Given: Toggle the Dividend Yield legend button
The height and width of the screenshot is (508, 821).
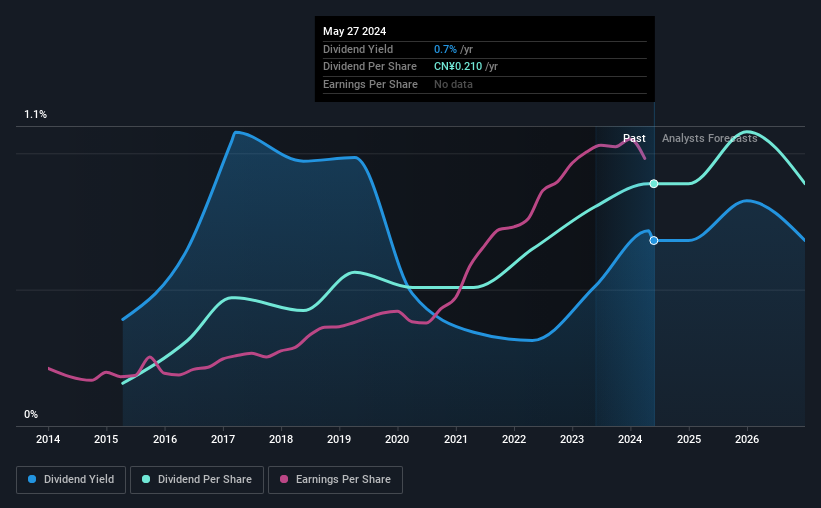Looking at the screenshot, I should [x=71, y=480].
